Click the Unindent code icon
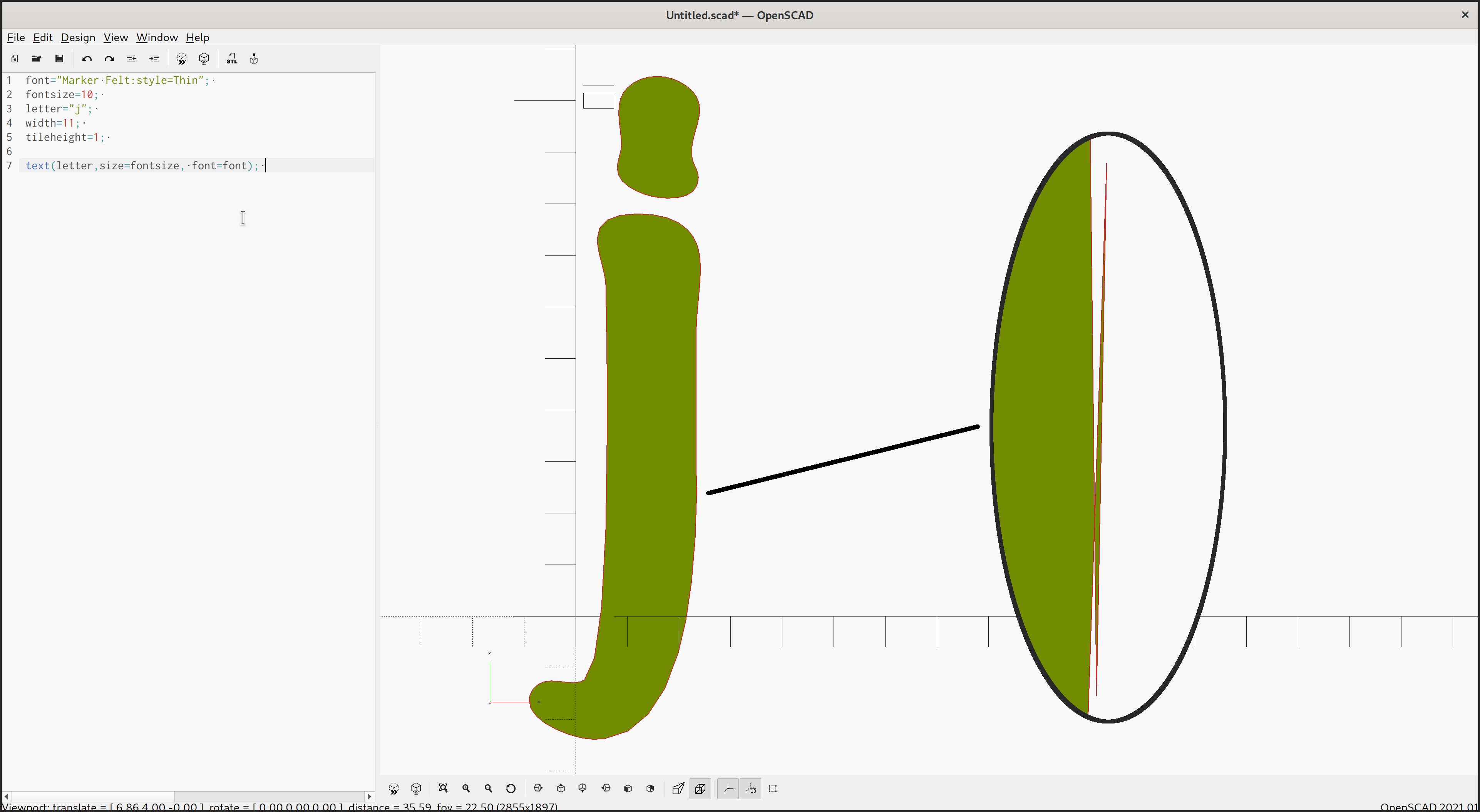1480x812 pixels. click(x=132, y=58)
